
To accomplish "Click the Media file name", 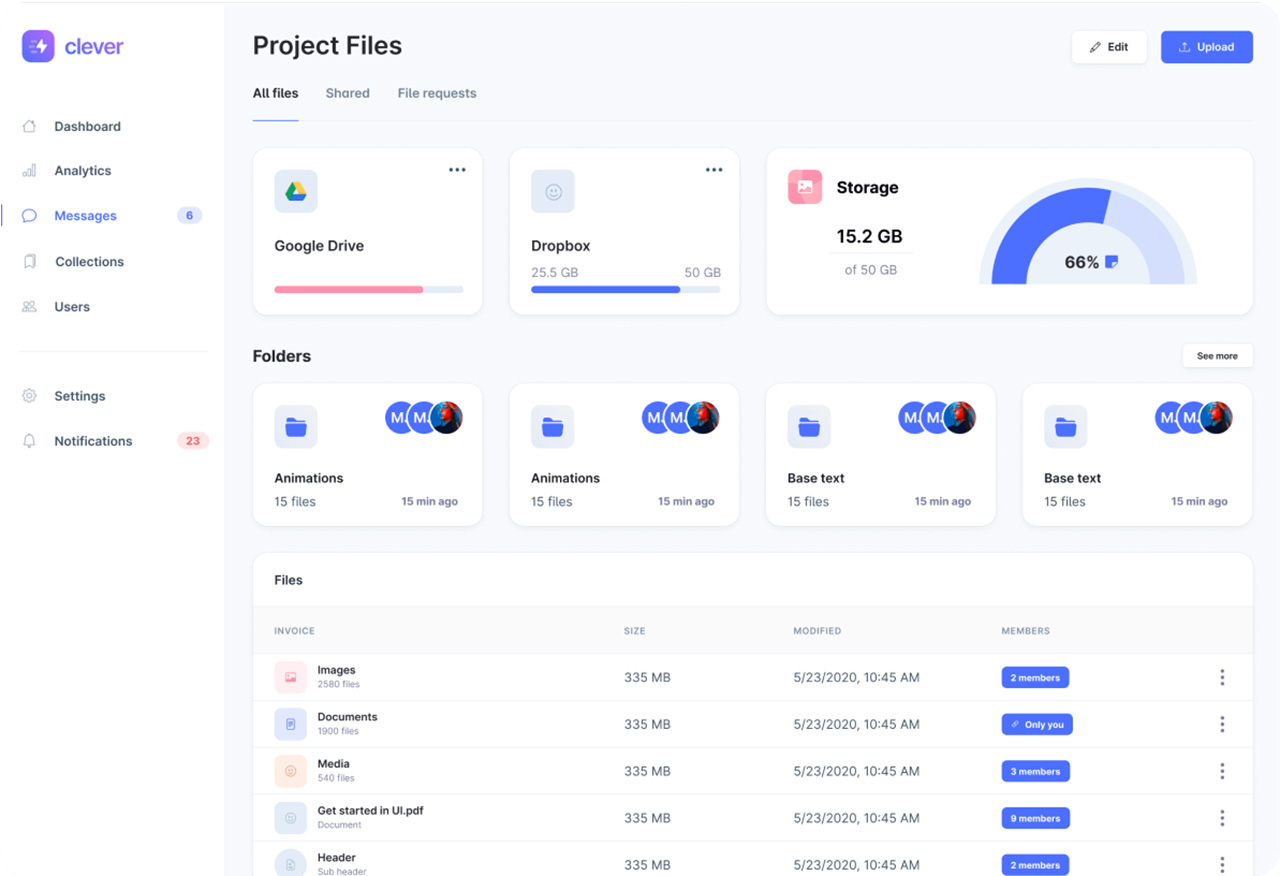I will point(333,764).
